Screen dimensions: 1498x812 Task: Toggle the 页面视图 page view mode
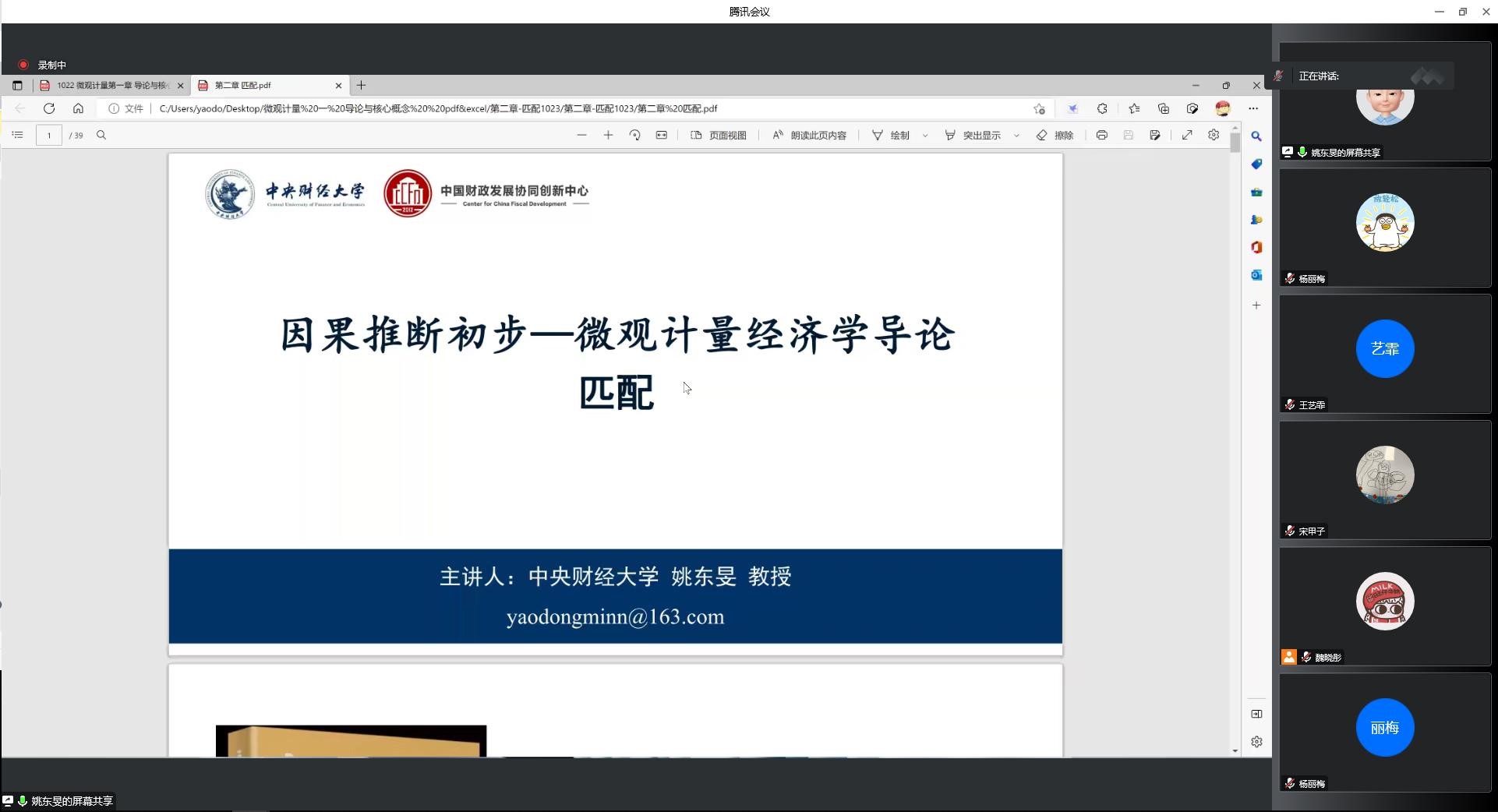click(718, 135)
